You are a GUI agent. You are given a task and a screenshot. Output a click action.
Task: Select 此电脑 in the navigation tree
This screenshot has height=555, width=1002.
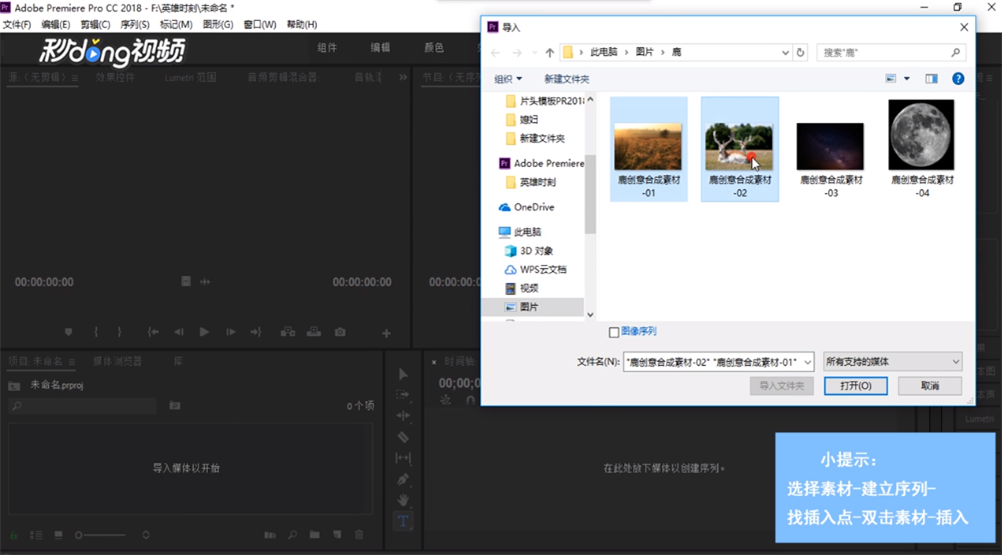pyautogui.click(x=527, y=232)
